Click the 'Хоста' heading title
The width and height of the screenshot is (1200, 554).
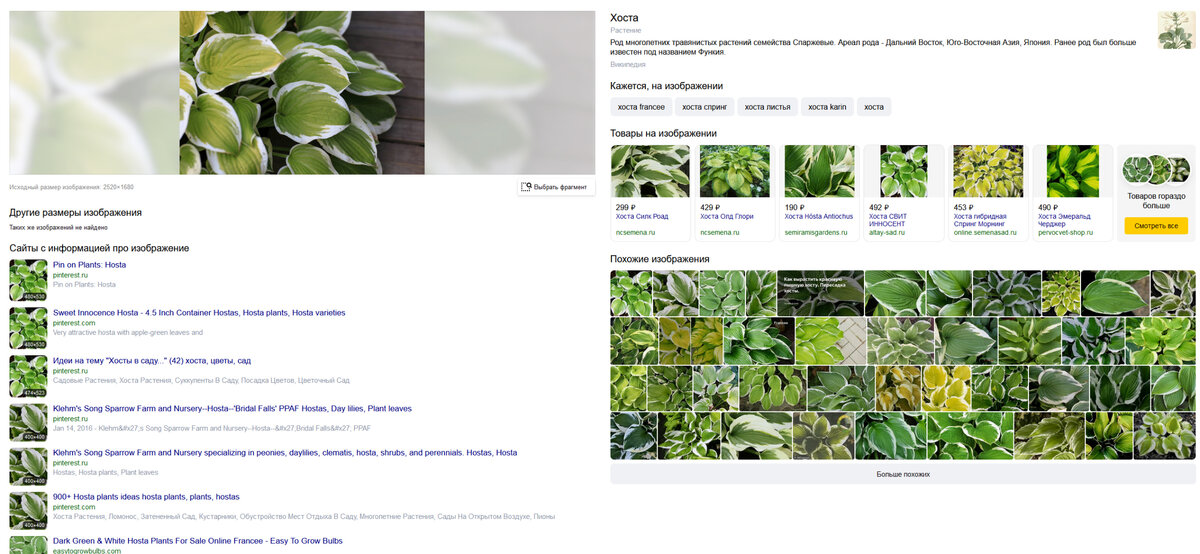pos(624,18)
